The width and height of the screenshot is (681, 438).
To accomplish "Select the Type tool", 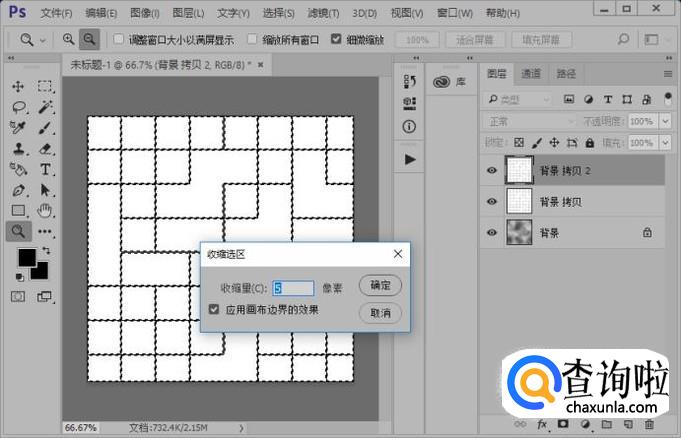I will coord(45,169).
